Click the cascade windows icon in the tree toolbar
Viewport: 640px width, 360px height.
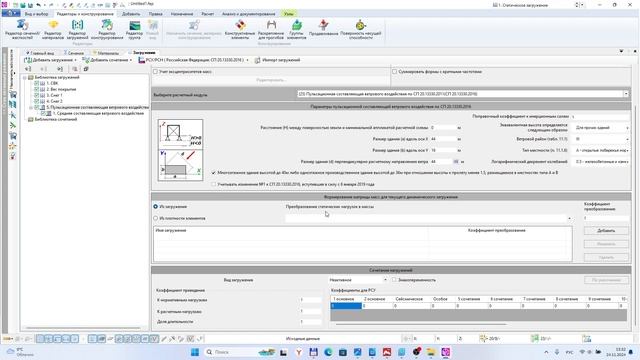click(86, 69)
